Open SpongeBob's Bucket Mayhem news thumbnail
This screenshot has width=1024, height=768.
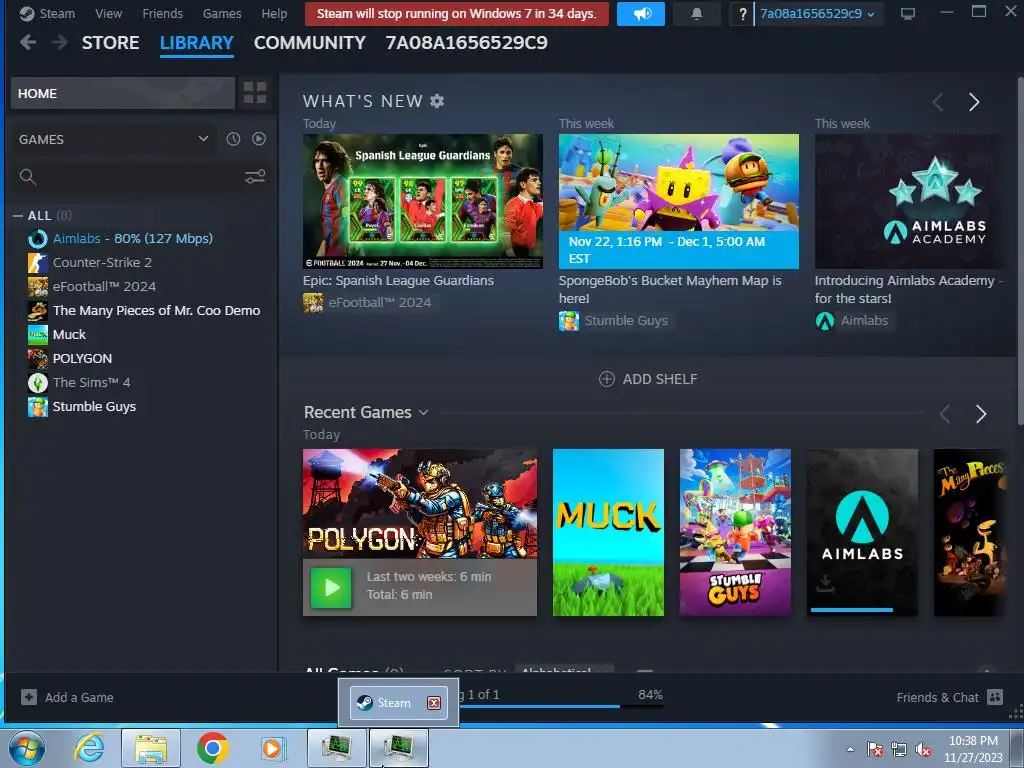coord(679,201)
